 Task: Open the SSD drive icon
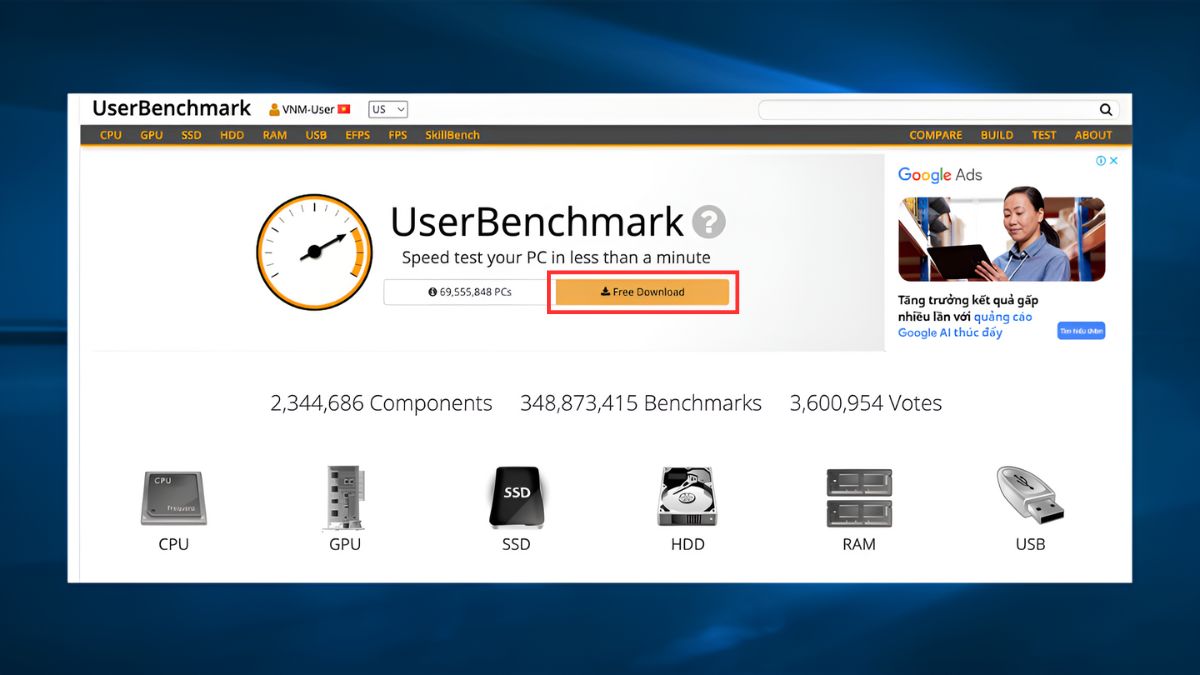[x=516, y=497]
